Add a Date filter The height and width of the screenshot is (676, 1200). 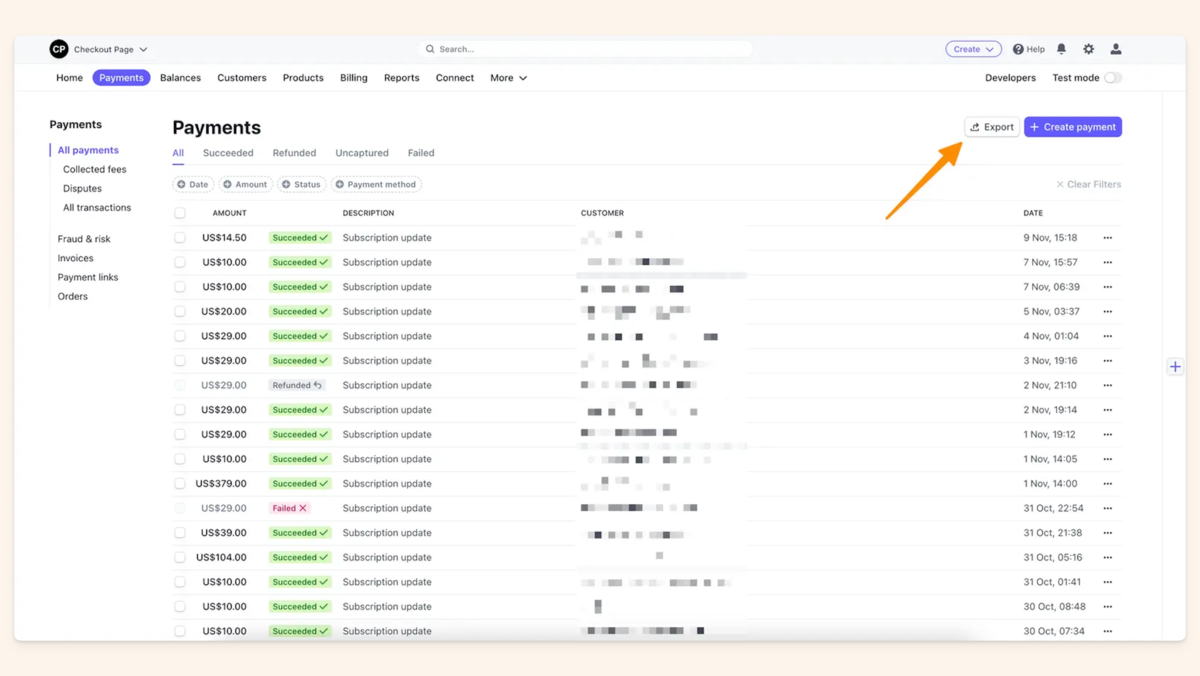pyautogui.click(x=192, y=184)
